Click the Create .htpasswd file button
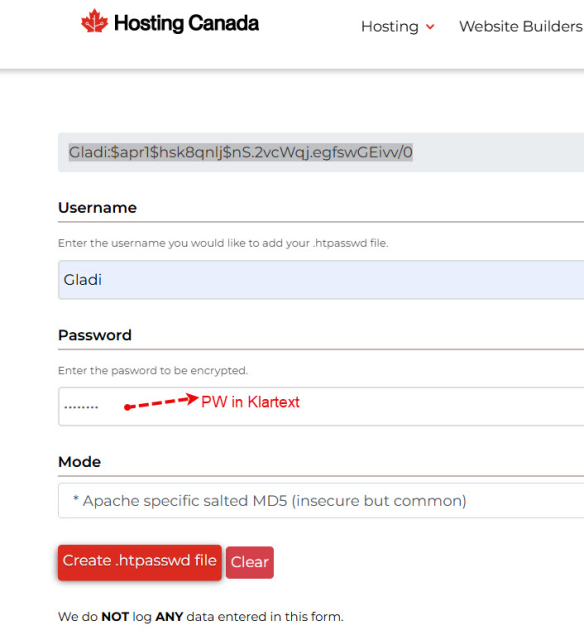584x640 pixels. (140, 562)
